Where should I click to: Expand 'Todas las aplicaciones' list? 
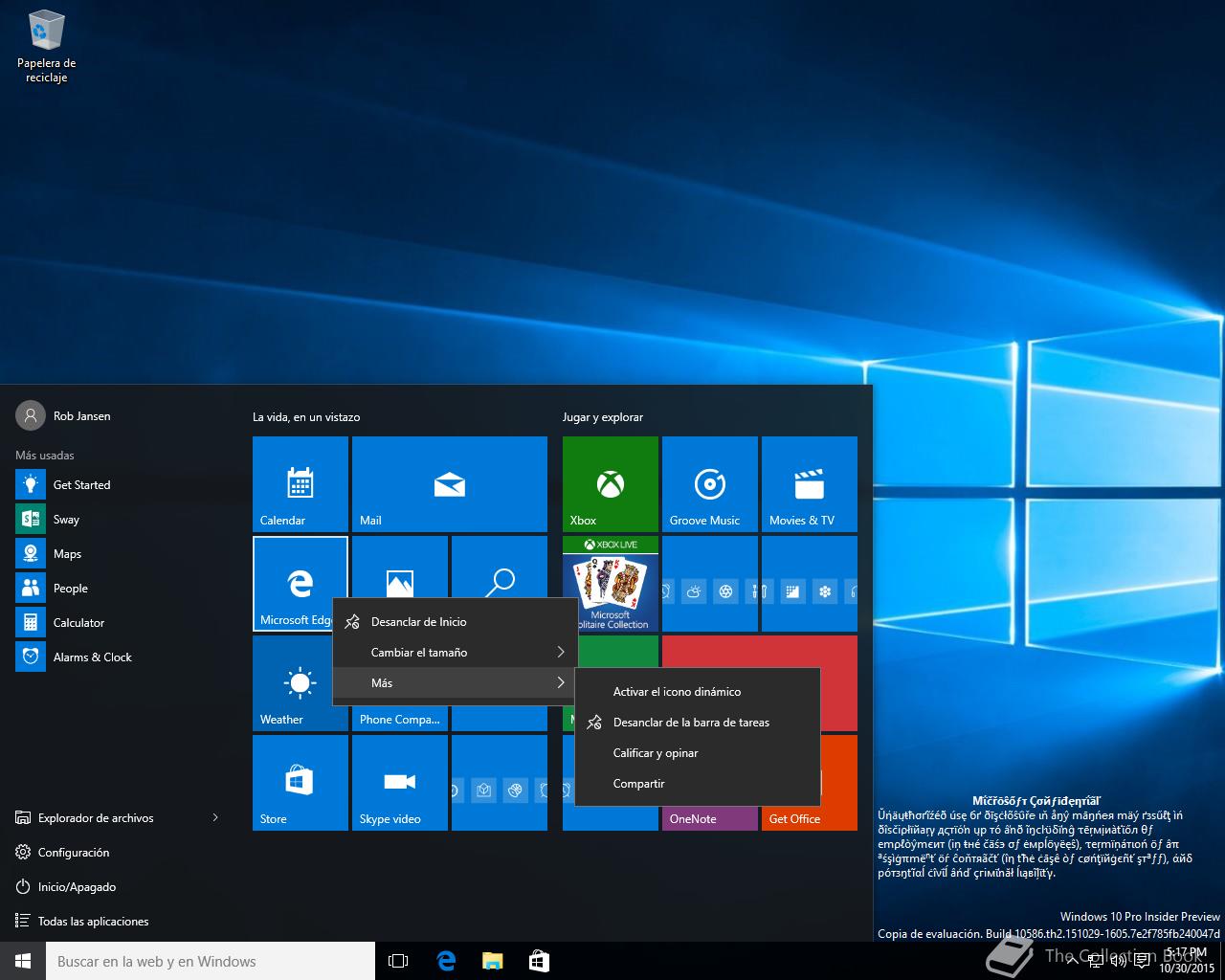[93, 922]
